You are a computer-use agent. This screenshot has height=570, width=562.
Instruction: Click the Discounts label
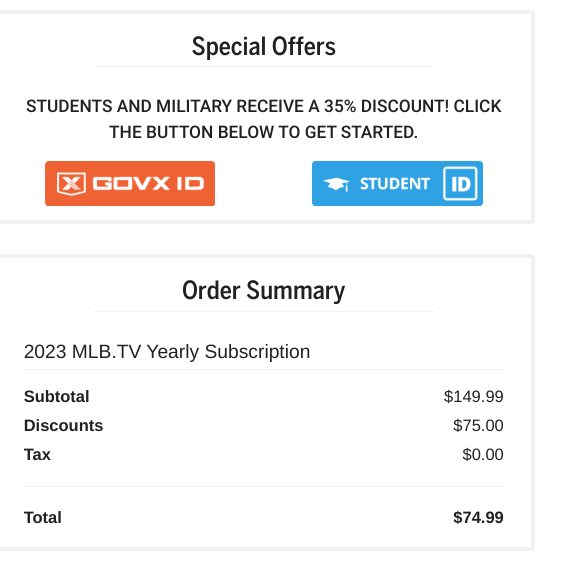pos(63,425)
